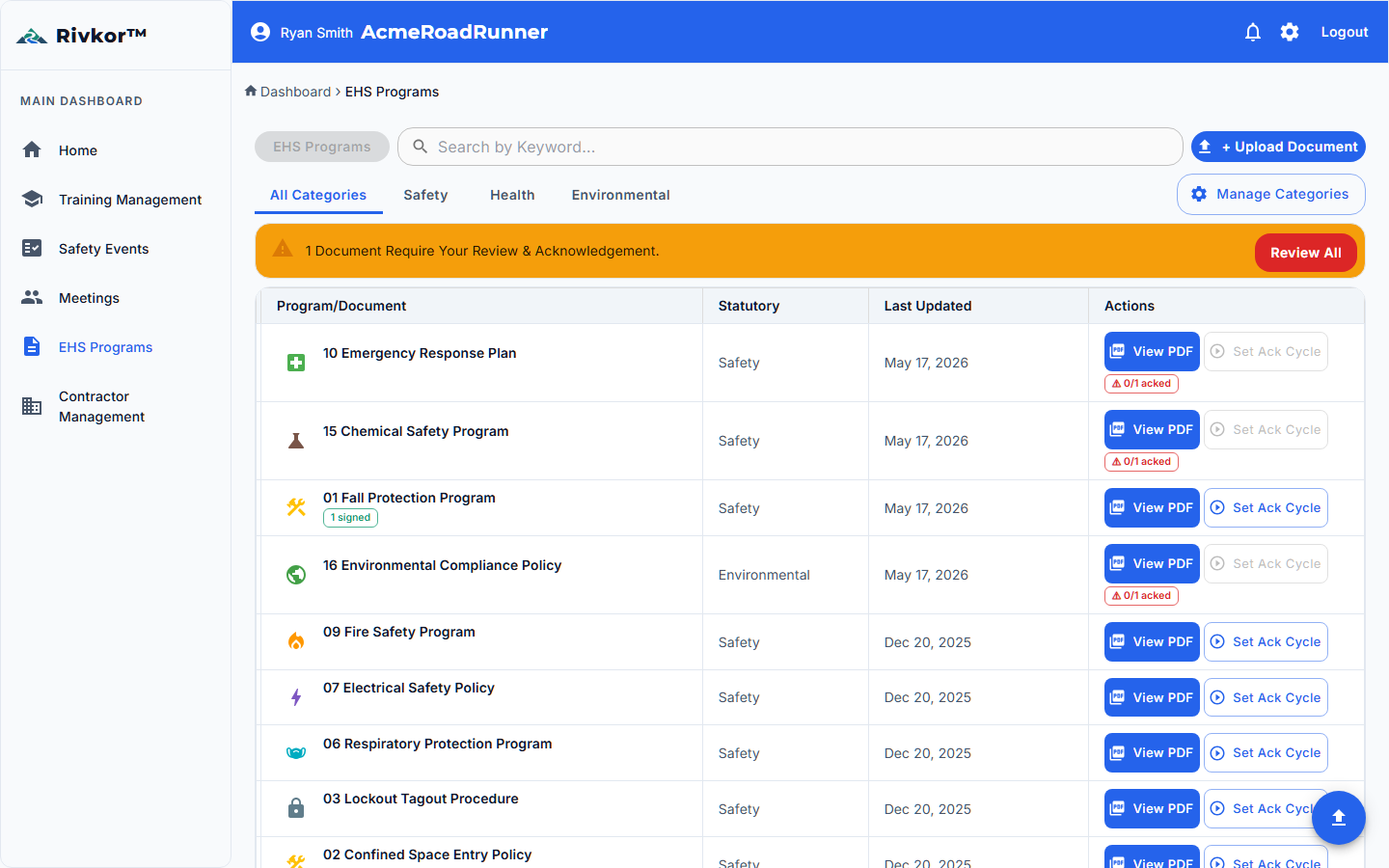View PDF for Environmental Compliance Policy

click(x=1152, y=563)
